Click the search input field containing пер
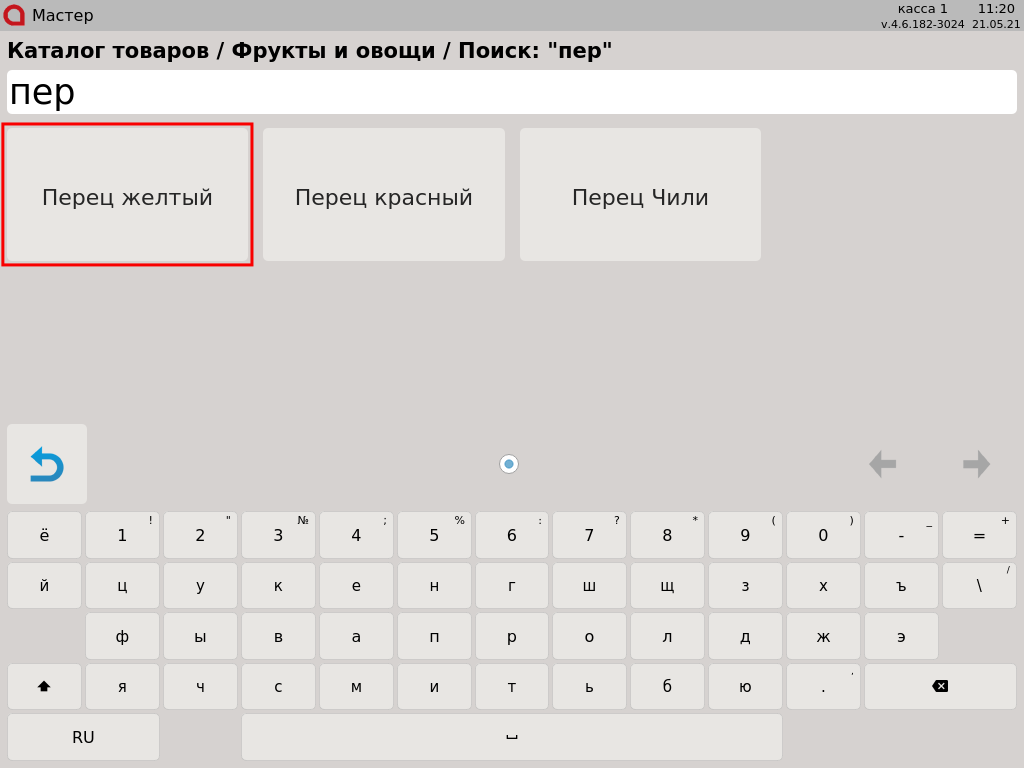Viewport: 1024px width, 768px height. [x=512, y=92]
